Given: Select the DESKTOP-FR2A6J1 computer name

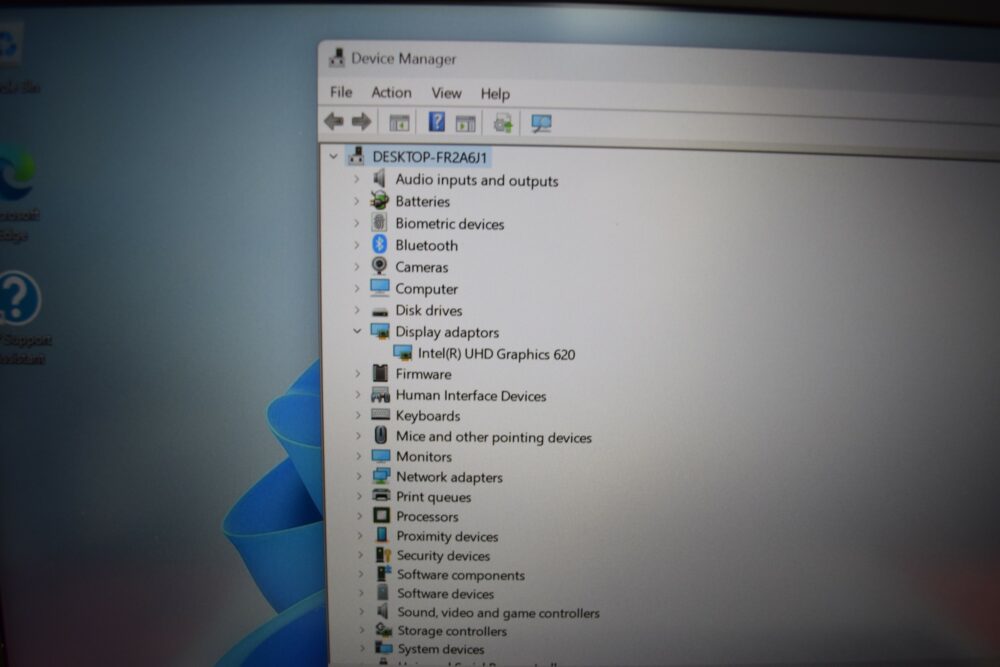Looking at the screenshot, I should point(430,157).
